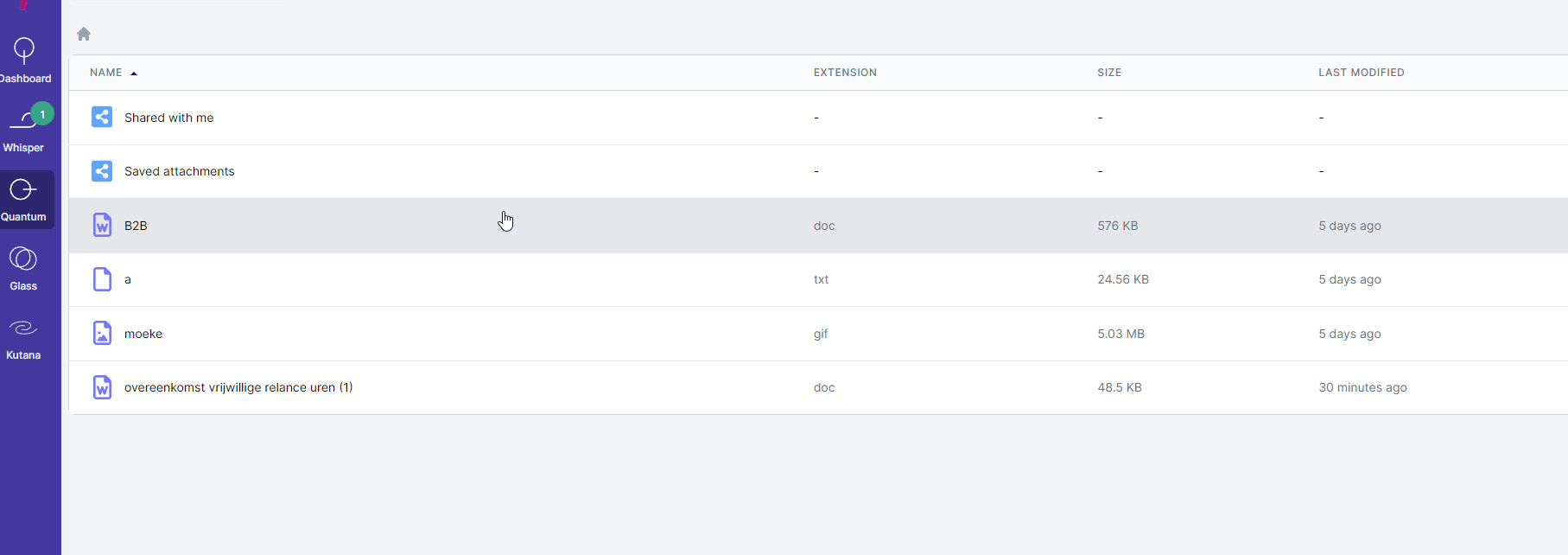Image resolution: width=1568 pixels, height=555 pixels.
Task: Click the Word document icon beside B2B
Action: (102, 225)
